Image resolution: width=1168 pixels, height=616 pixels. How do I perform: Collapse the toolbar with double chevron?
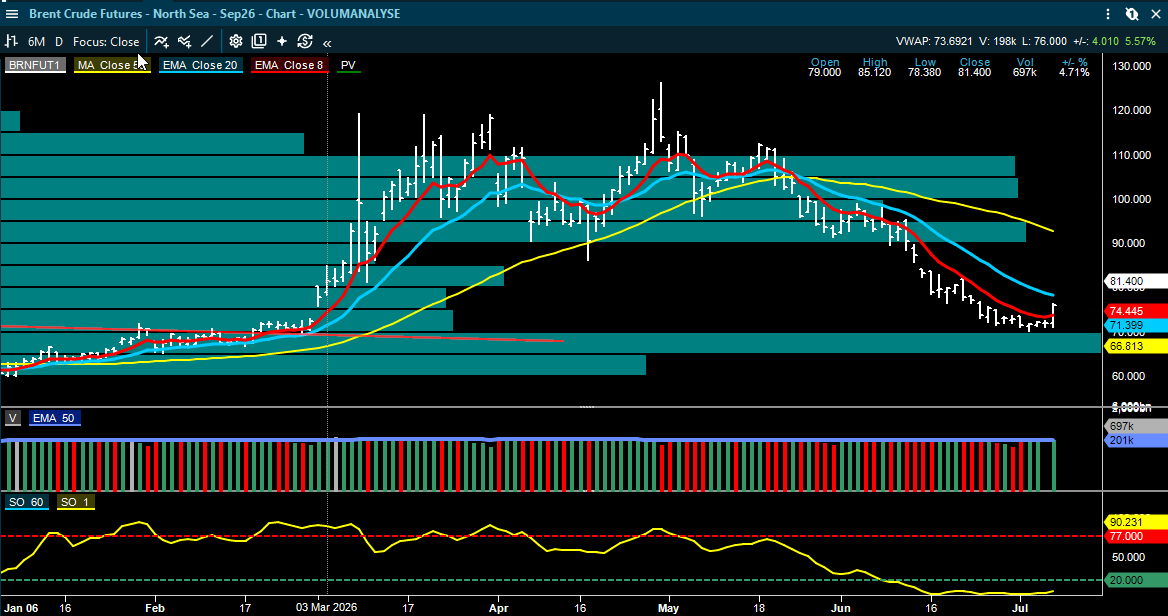tap(327, 42)
